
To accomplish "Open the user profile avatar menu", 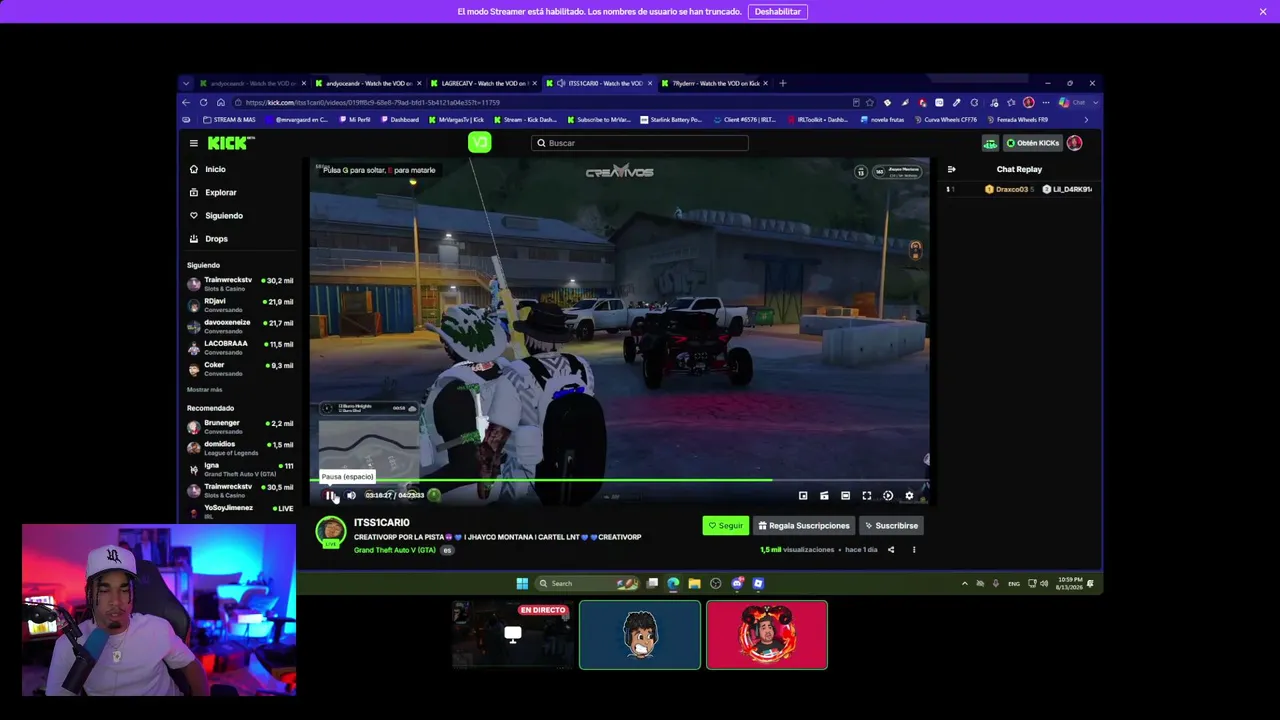I will tap(1075, 143).
